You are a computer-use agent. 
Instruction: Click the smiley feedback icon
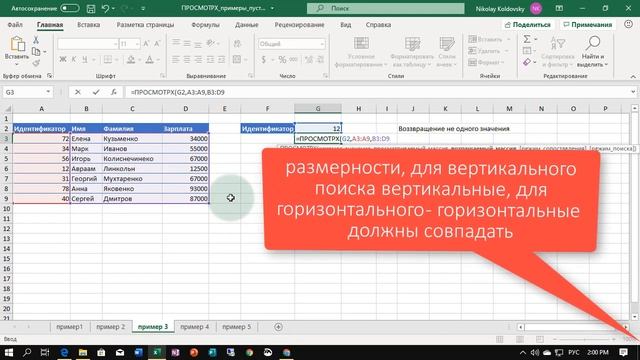(x=629, y=24)
